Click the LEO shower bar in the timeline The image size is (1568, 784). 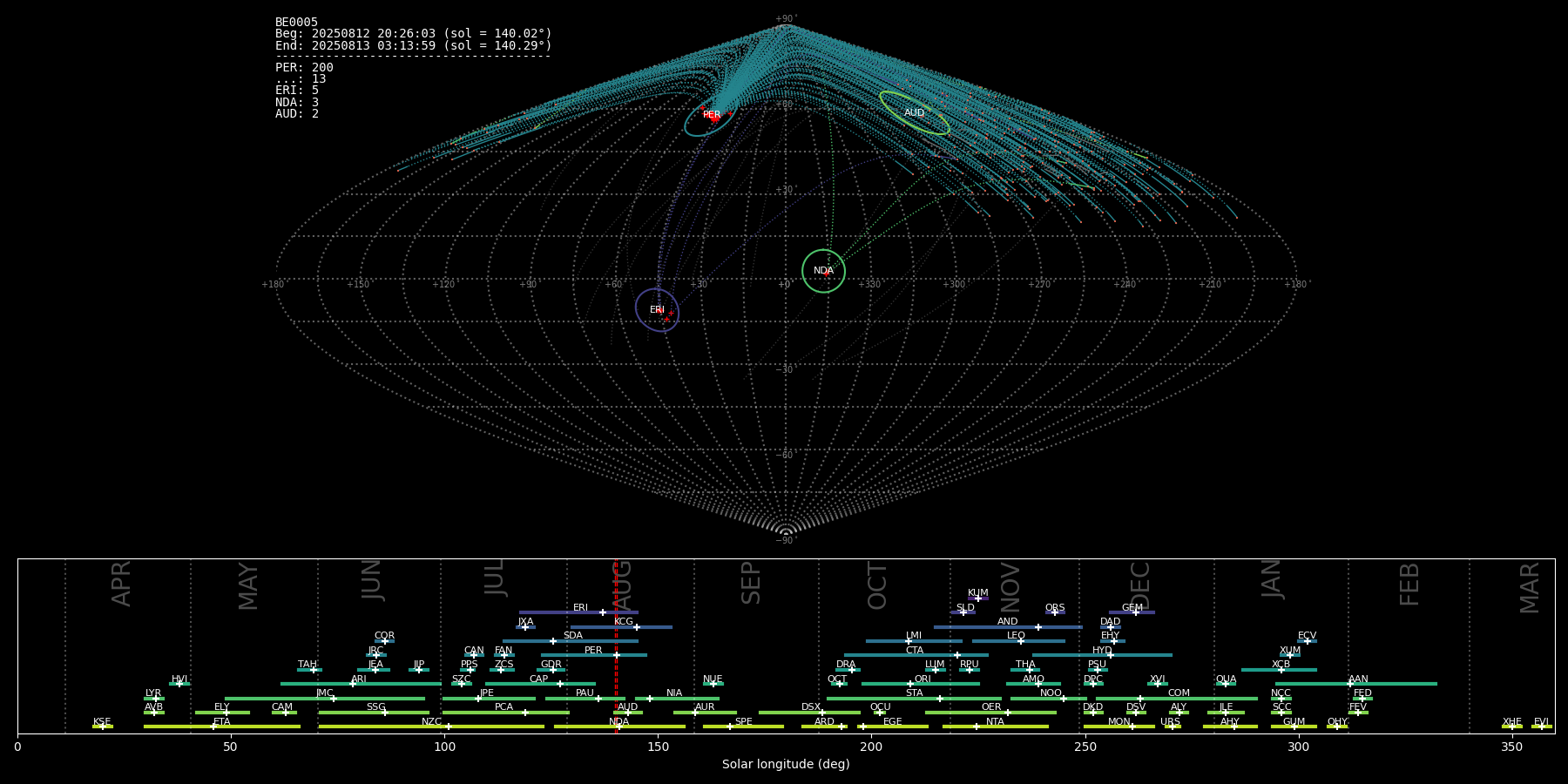click(x=1018, y=641)
